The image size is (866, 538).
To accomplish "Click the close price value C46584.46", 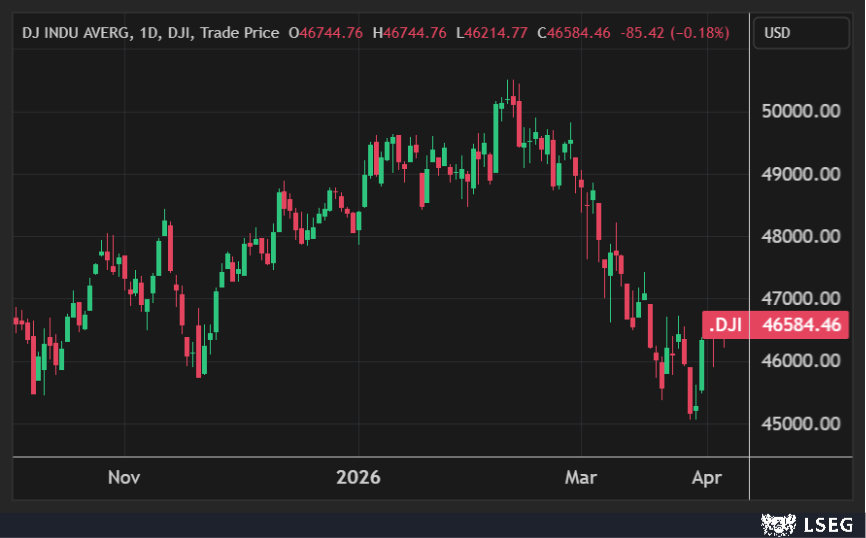I will 574,33.
